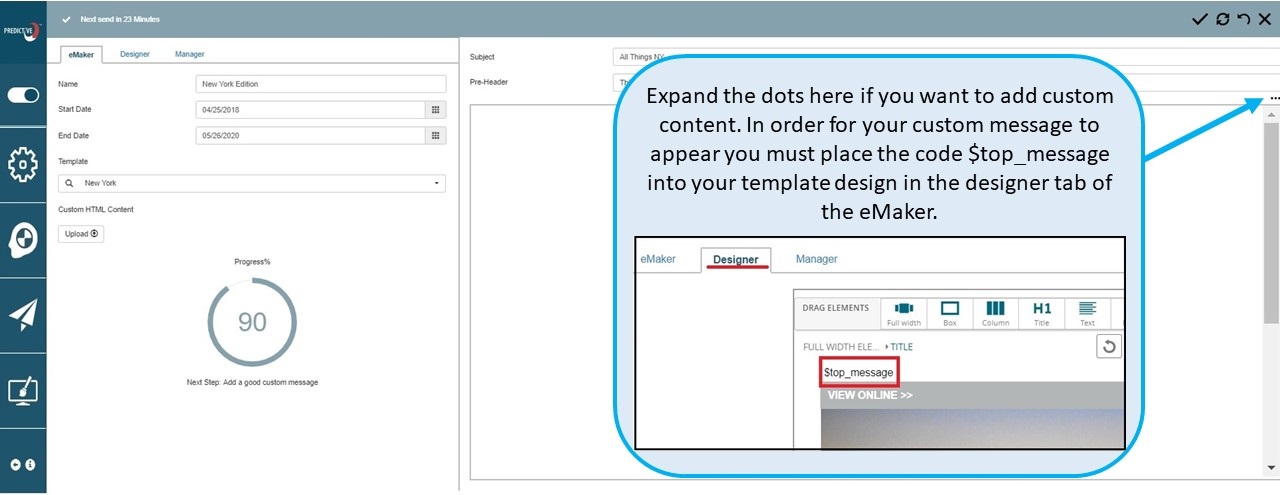This screenshot has height=495, width=1280.
Task: Expand the three dots for custom content
Action: [x=1274, y=98]
